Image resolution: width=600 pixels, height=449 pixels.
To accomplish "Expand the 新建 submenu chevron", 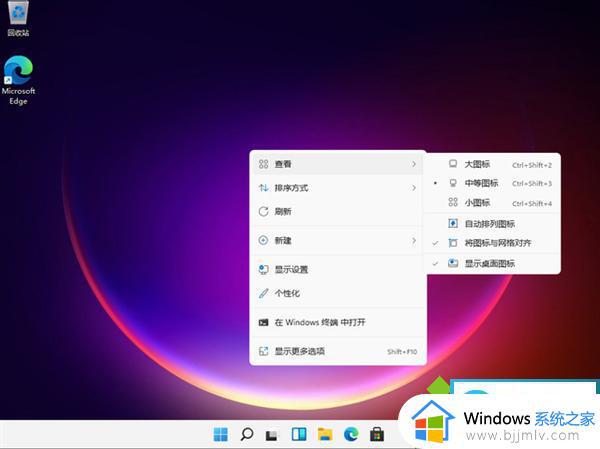I will coord(414,240).
